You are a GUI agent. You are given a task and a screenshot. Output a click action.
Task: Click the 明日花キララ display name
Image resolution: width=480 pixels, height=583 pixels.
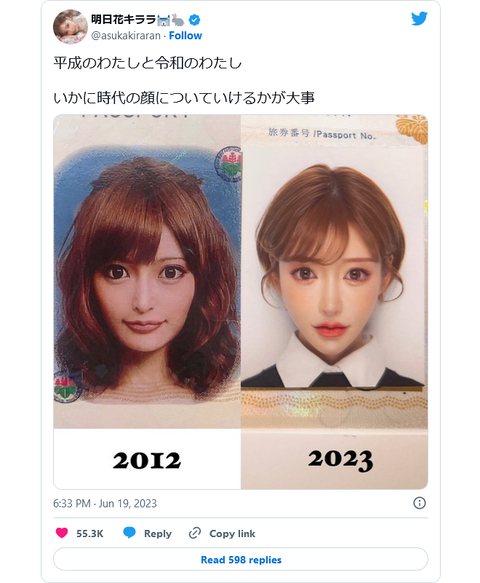pos(123,19)
